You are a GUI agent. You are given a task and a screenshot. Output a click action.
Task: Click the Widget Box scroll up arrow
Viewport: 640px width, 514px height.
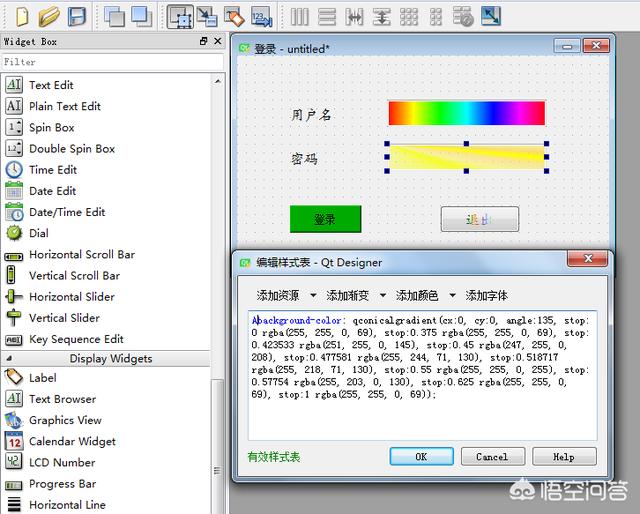tap(218, 81)
